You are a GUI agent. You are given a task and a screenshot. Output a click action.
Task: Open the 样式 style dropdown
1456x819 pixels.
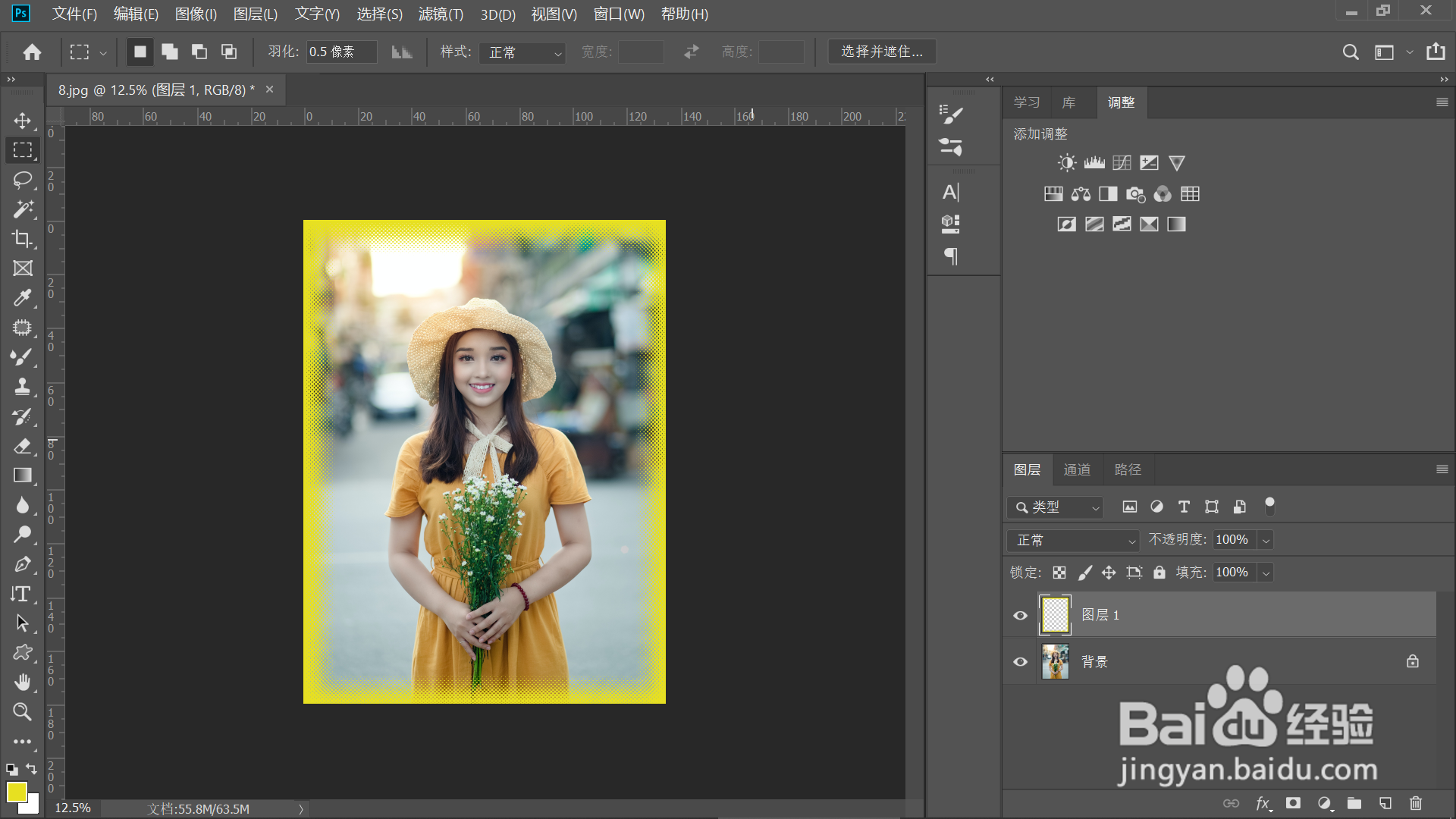click(522, 52)
